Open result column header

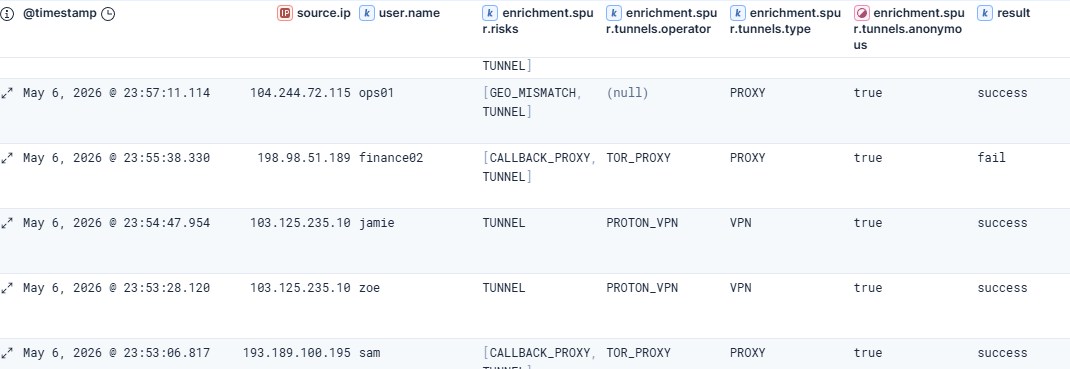click(1013, 13)
